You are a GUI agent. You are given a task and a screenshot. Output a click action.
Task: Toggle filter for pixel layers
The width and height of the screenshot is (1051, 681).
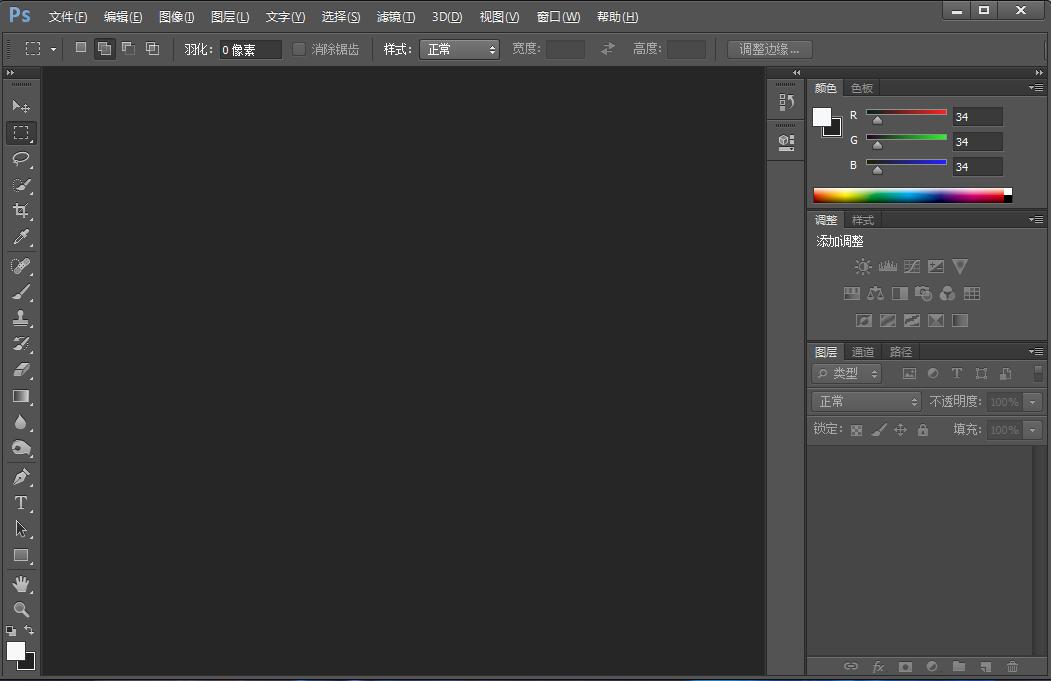coord(909,374)
